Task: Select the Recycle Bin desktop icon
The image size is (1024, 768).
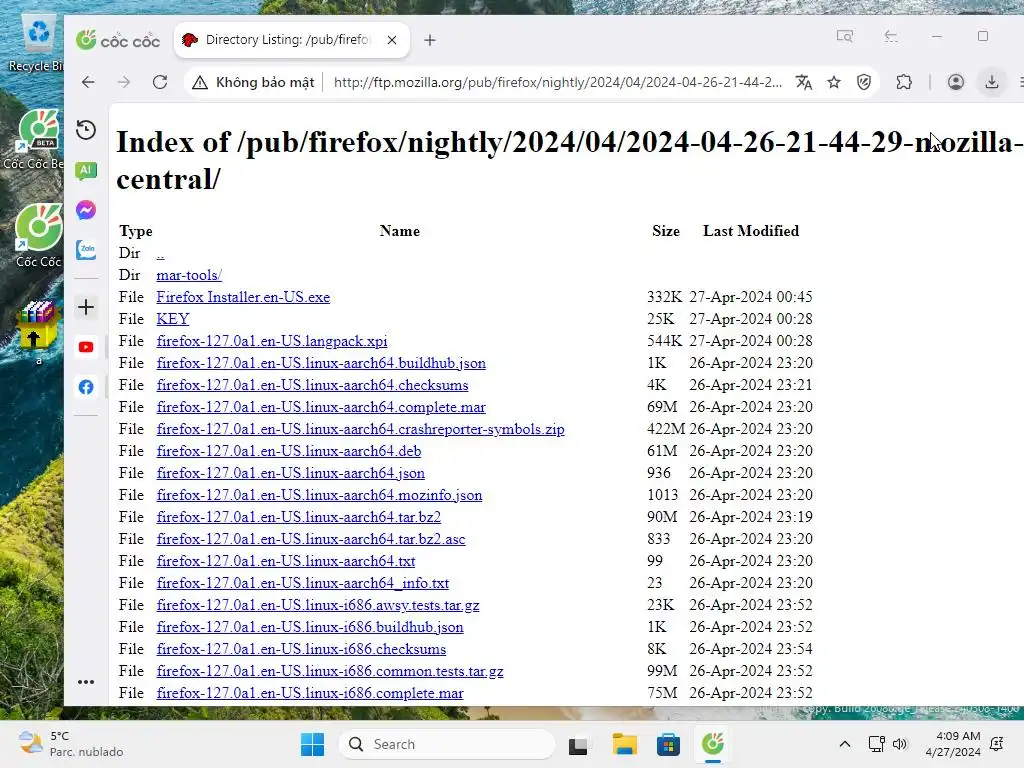Action: click(37, 44)
